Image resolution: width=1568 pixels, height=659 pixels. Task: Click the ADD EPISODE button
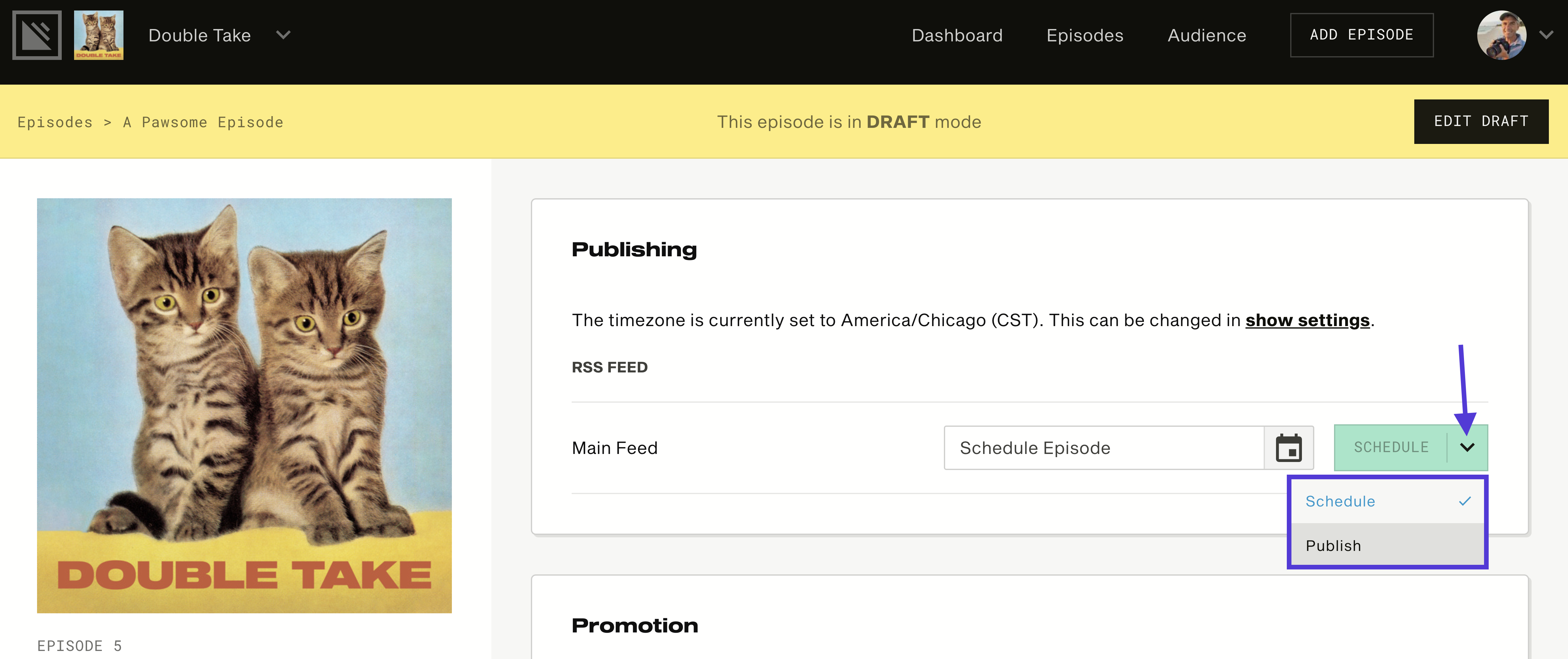[1362, 35]
